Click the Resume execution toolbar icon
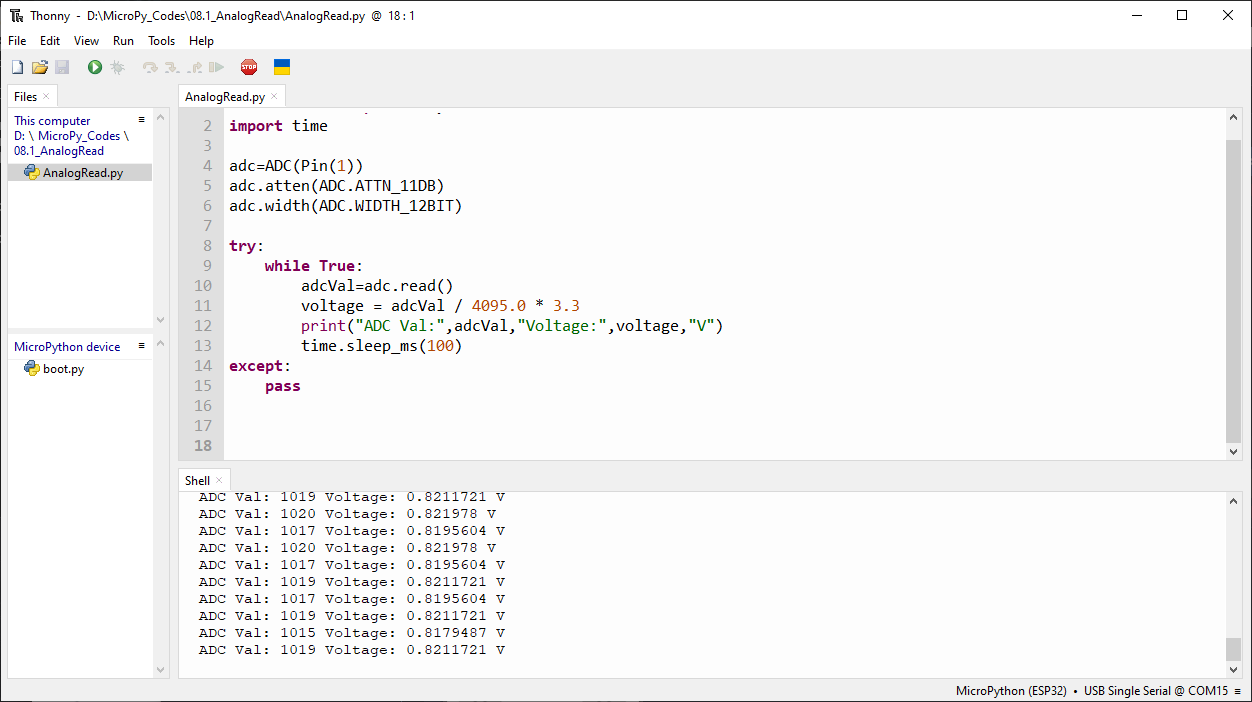Screen dimensions: 1252x702 216,67
